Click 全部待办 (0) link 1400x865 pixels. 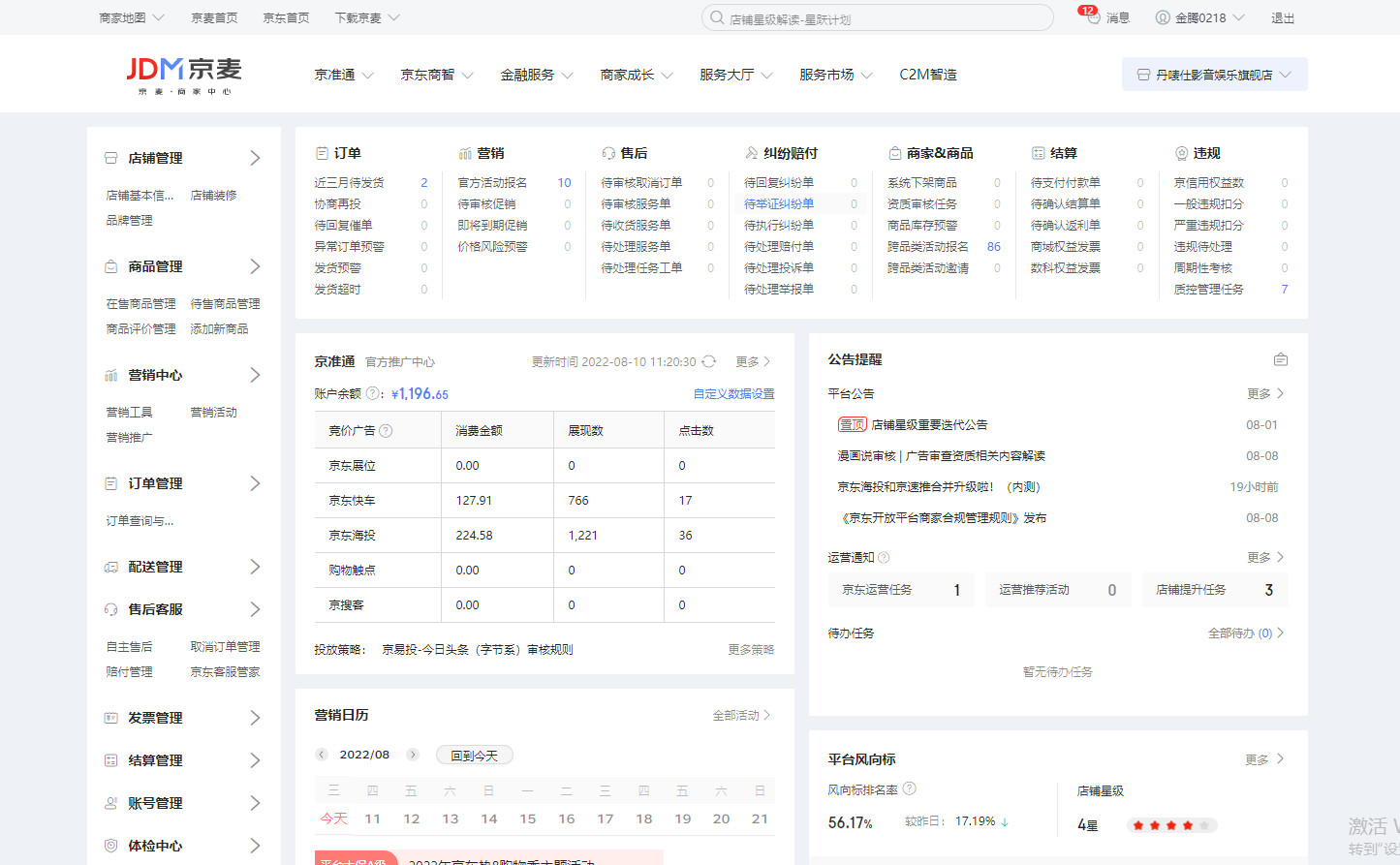tap(1246, 633)
